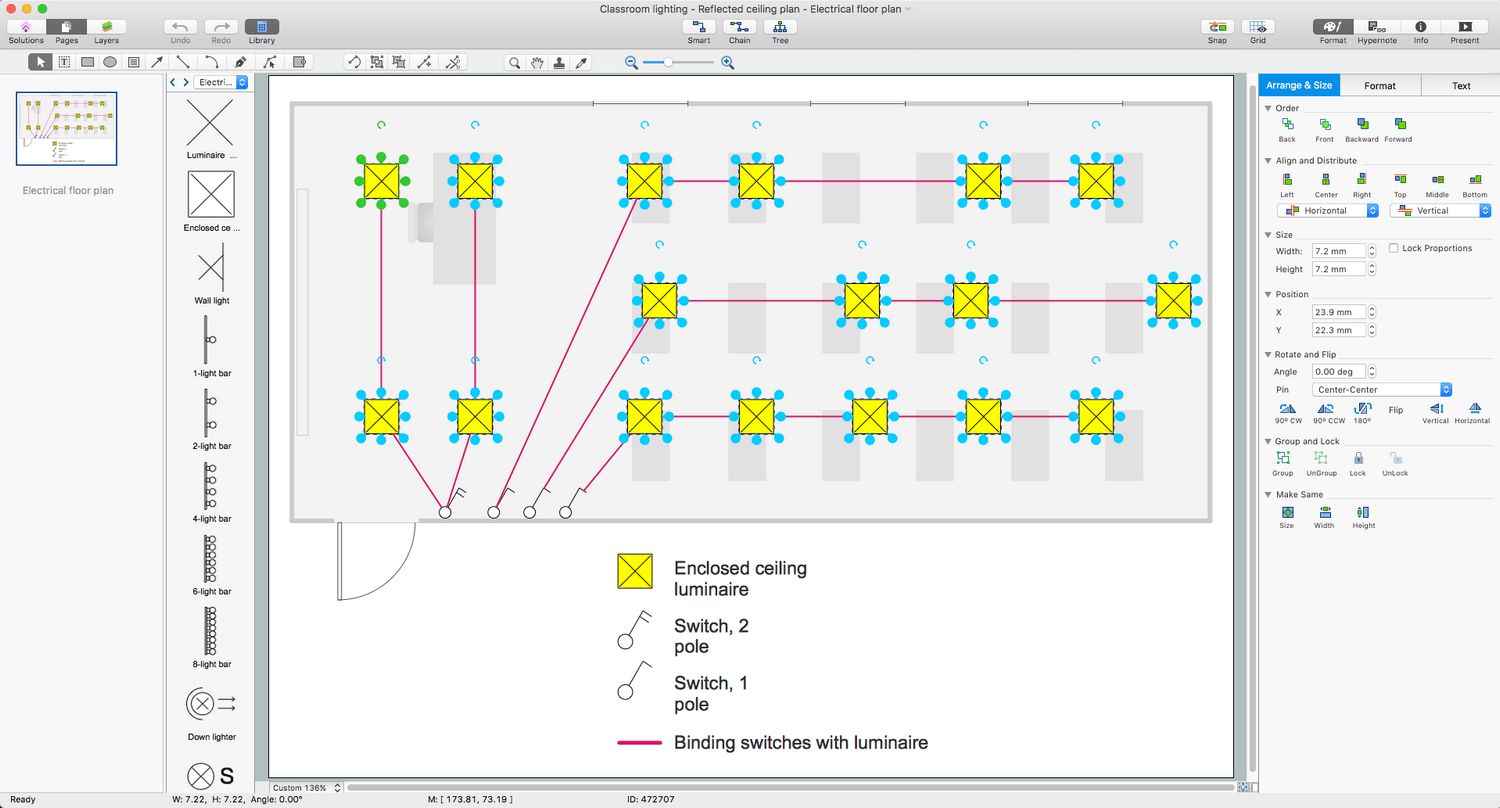This screenshot has height=808, width=1500.
Task: Flip selection Horizontal
Action: click(1473, 413)
